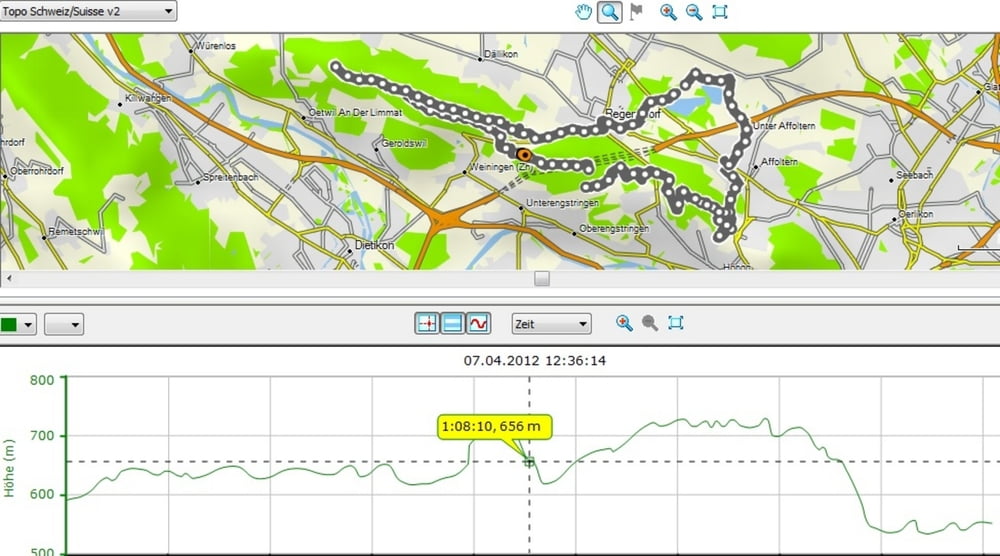The height and width of the screenshot is (556, 1000).
Task: Click the date 07.04.2012 12:36:14 label
Action: coord(534,361)
